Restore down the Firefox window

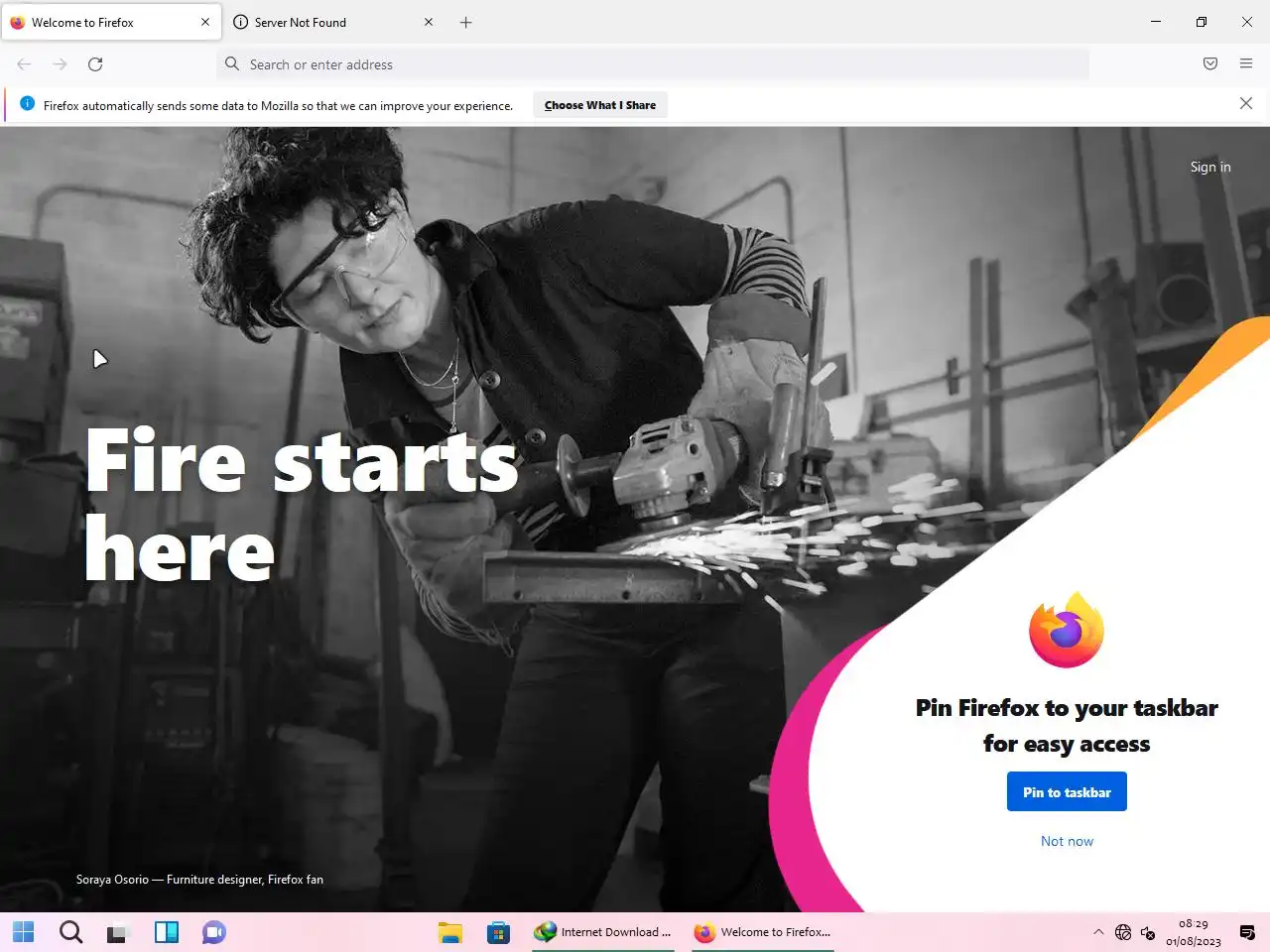1202,22
